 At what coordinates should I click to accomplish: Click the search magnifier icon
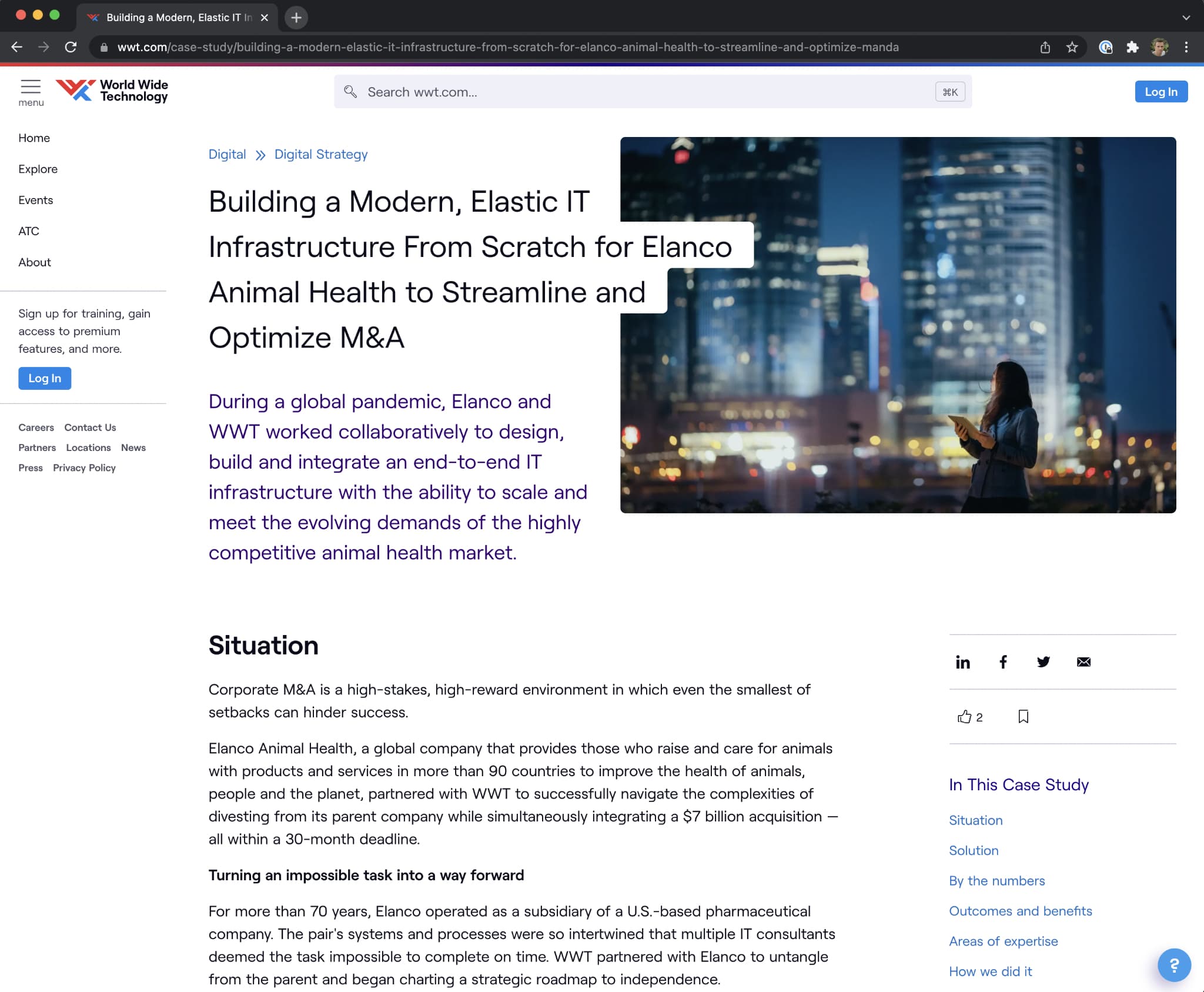click(x=352, y=92)
